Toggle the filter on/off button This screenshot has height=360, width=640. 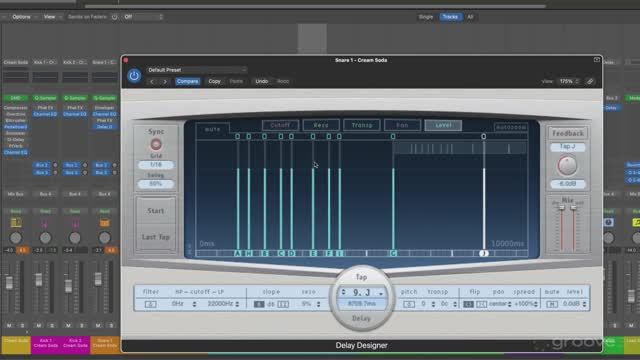[x=150, y=304]
